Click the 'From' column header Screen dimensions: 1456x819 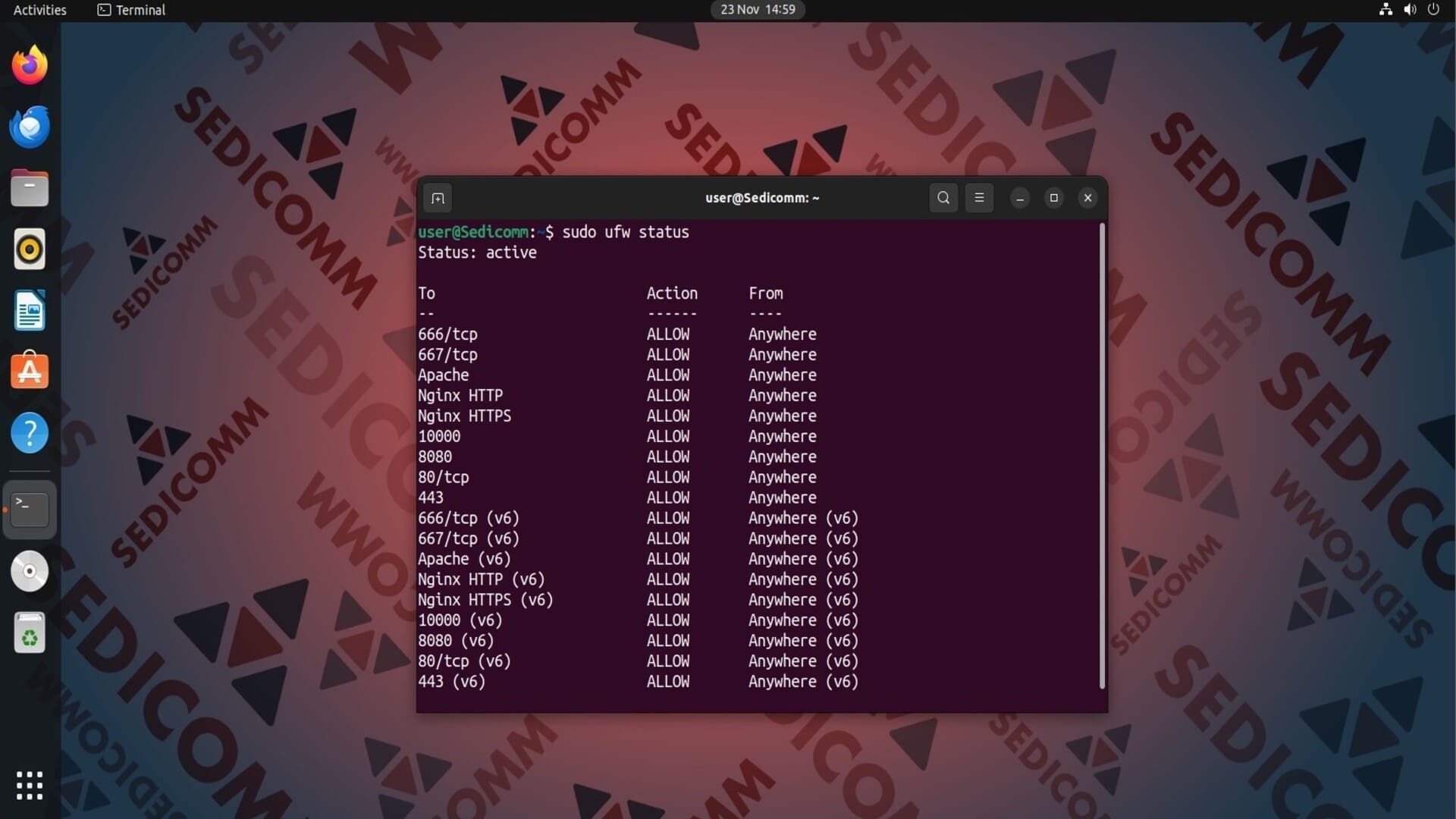(x=766, y=293)
